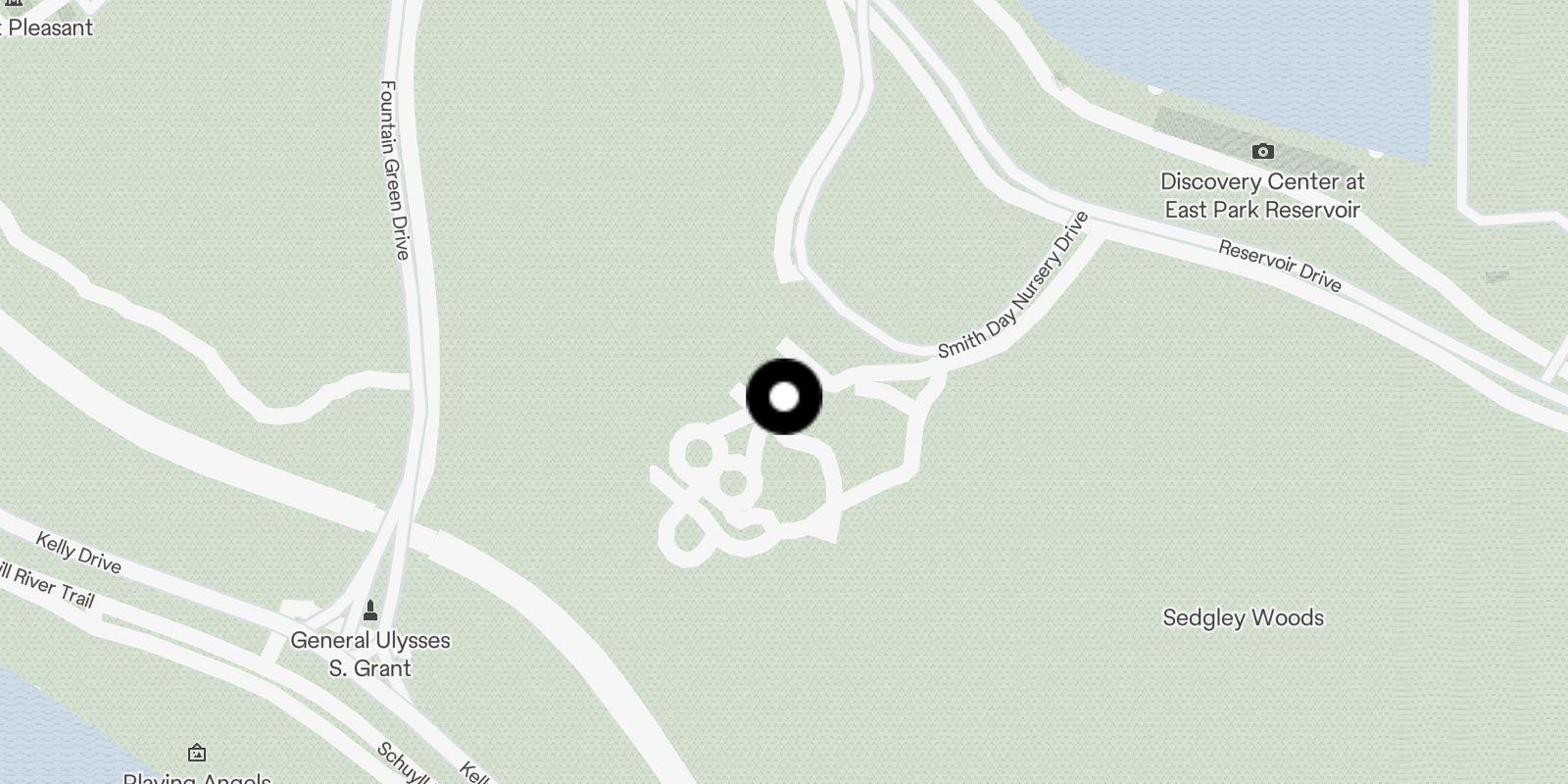Open the Discovery Center at East Park Reservoir label
Viewport: 1568px width, 784px height.
1262,195
